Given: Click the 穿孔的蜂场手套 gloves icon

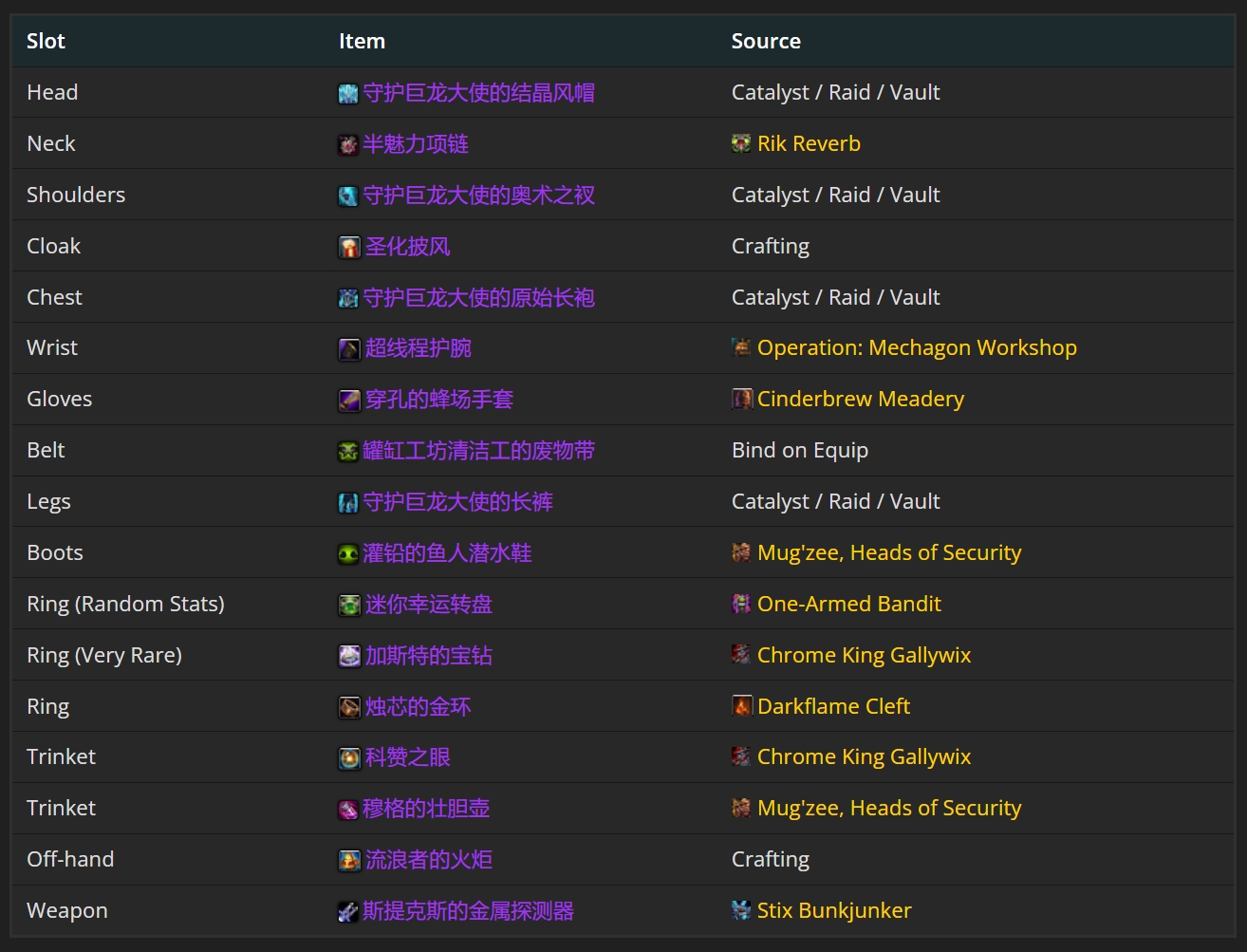Looking at the screenshot, I should point(348,399).
